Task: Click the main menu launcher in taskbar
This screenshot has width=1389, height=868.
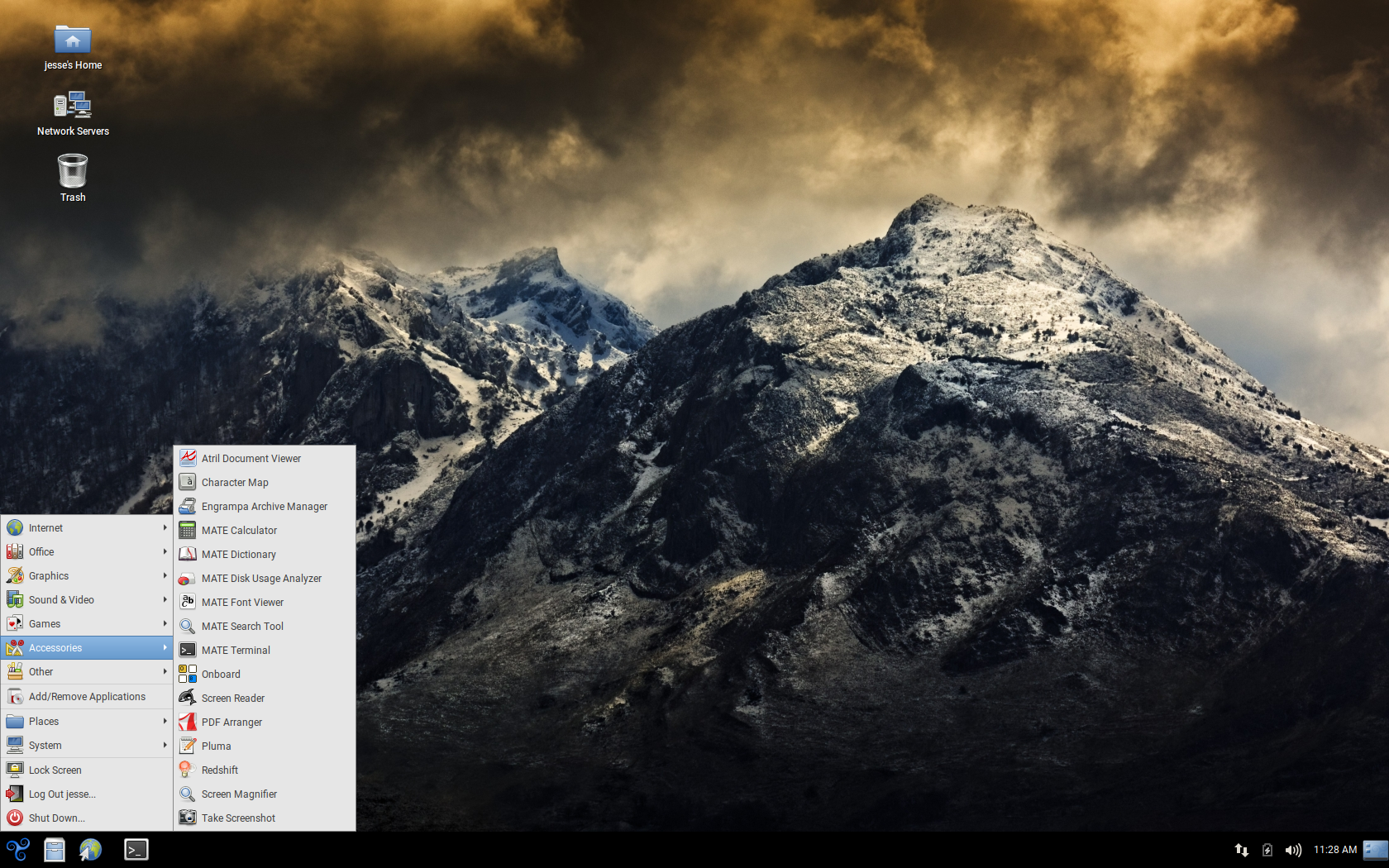Action: (17, 850)
